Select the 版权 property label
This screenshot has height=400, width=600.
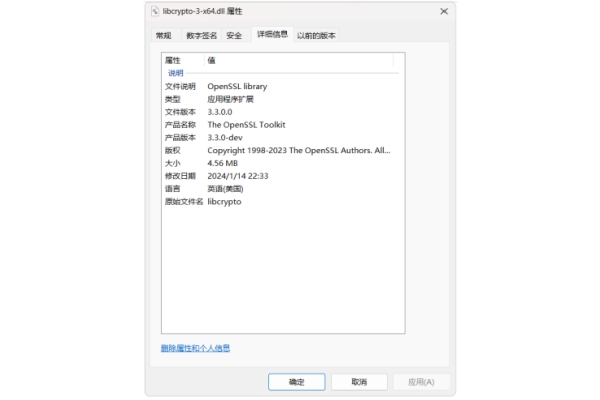pos(173,150)
